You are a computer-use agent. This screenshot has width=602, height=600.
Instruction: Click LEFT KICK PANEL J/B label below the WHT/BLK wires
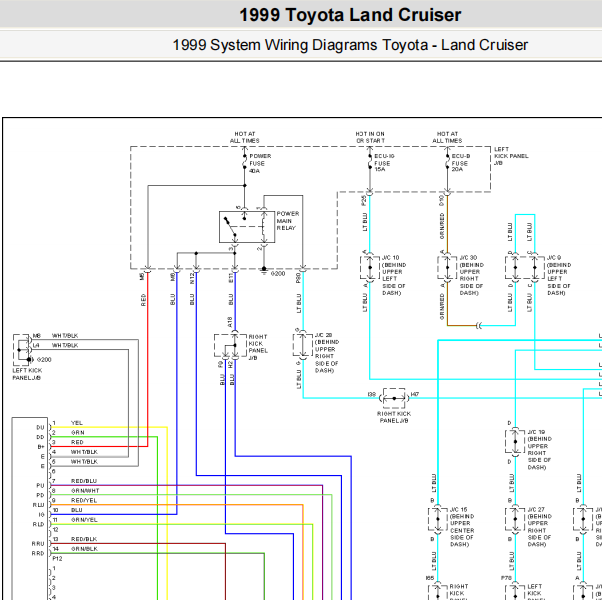point(27,374)
